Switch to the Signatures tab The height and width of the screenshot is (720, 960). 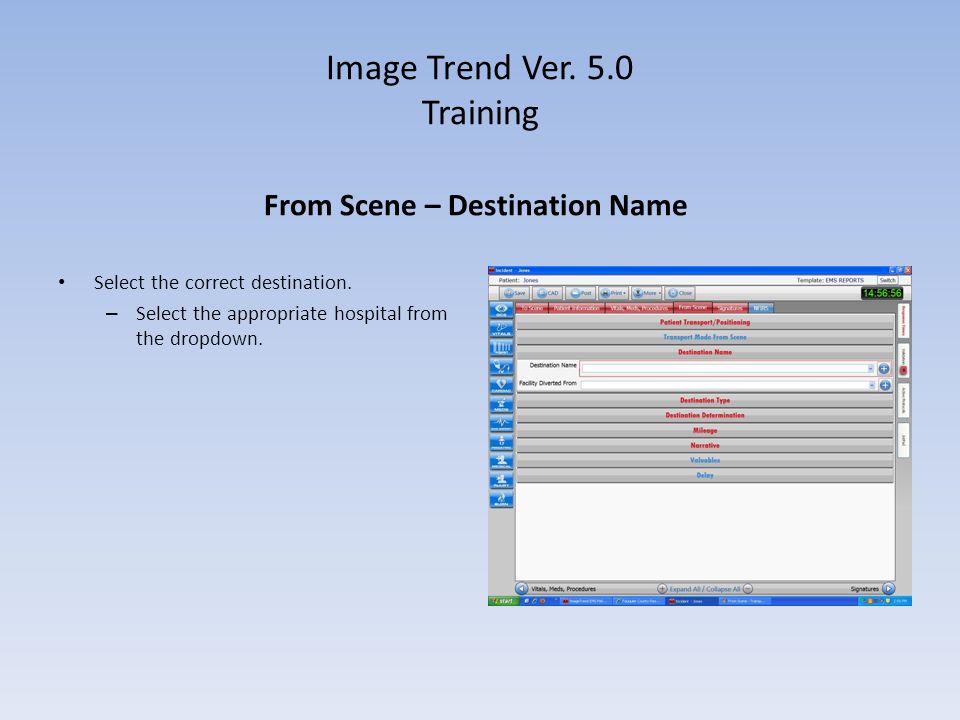(x=730, y=308)
